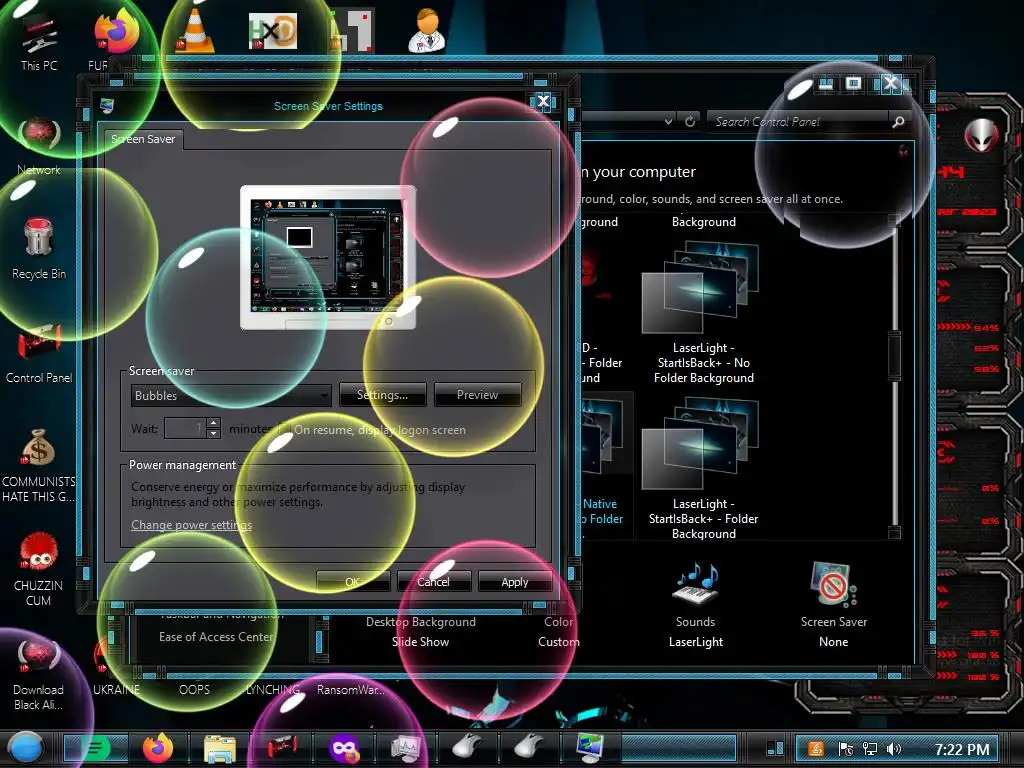Toggle On resume, display logon screen checkbox
Image resolution: width=1024 pixels, height=768 pixels.
click(283, 430)
